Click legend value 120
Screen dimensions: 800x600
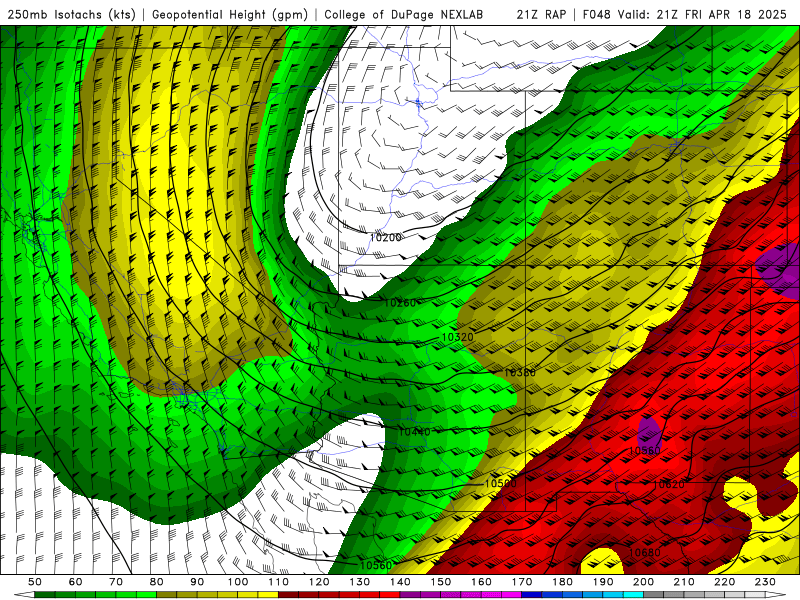coord(319,582)
